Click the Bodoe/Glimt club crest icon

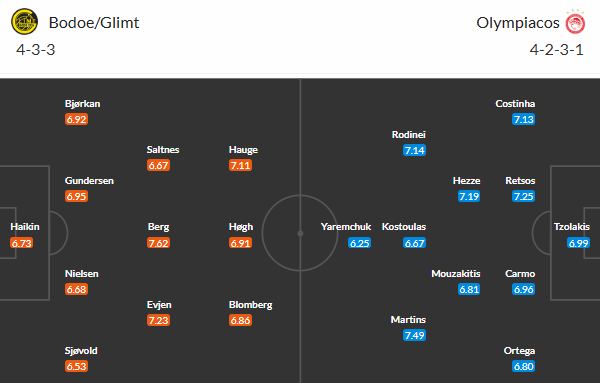pos(24,22)
